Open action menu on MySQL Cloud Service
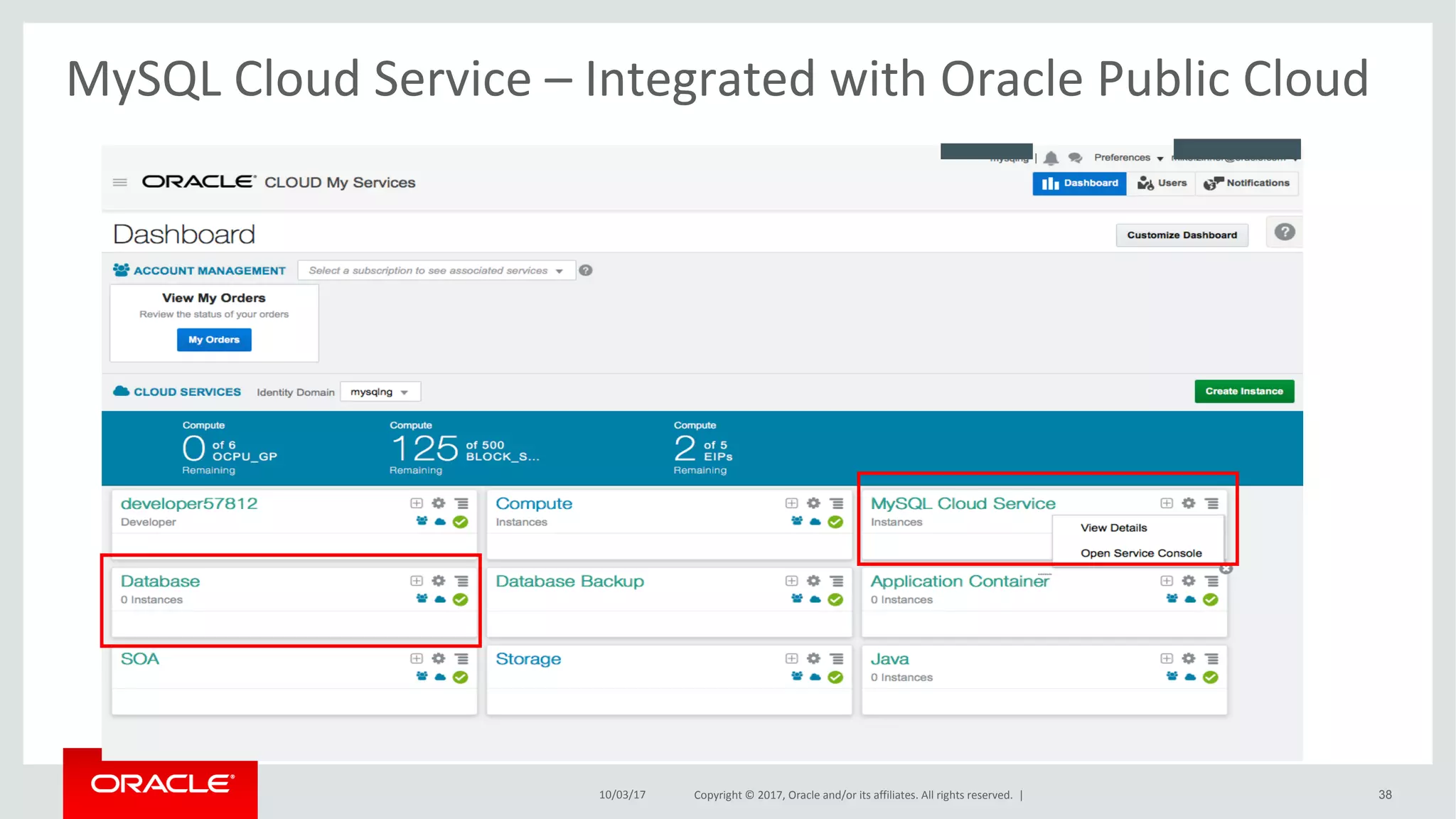This screenshot has width=1456, height=819. [x=1212, y=503]
